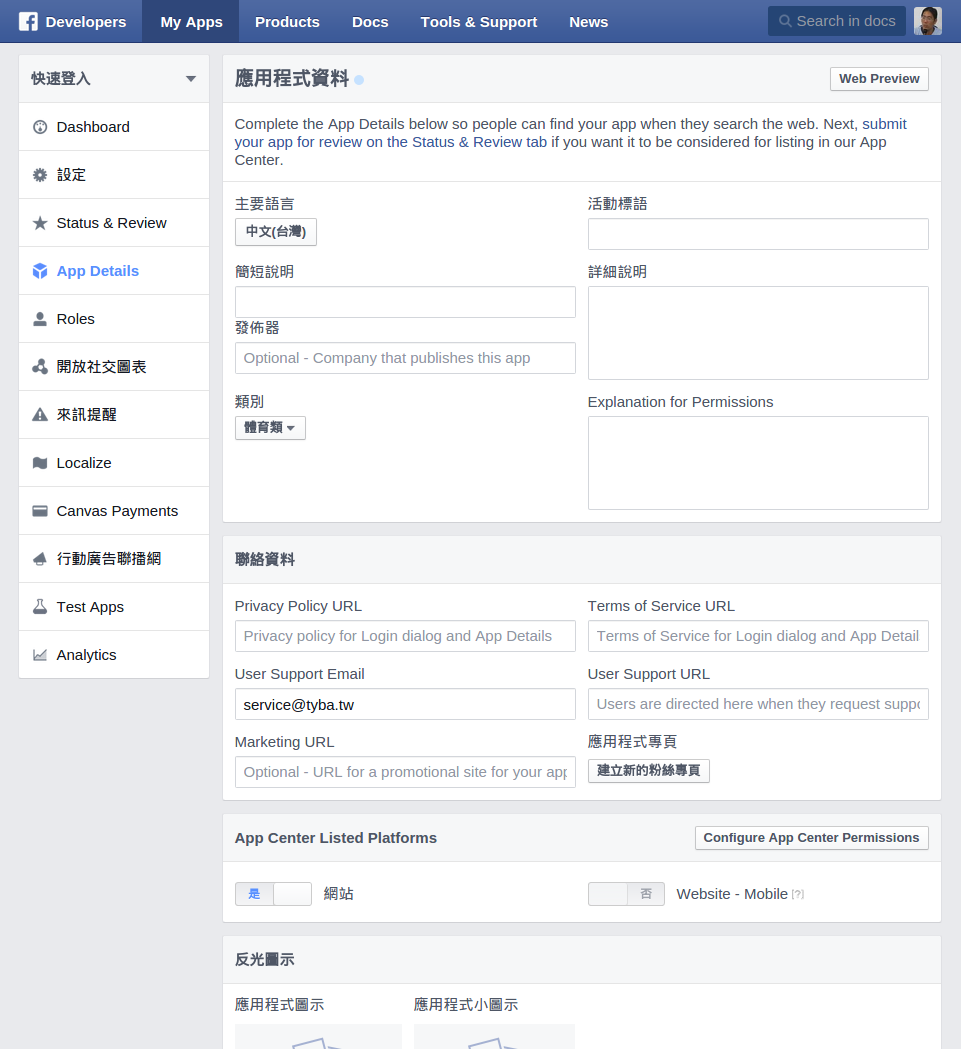The width and height of the screenshot is (961, 1049).
Task: Click the star icon for Status & Review
Action: tap(40, 223)
